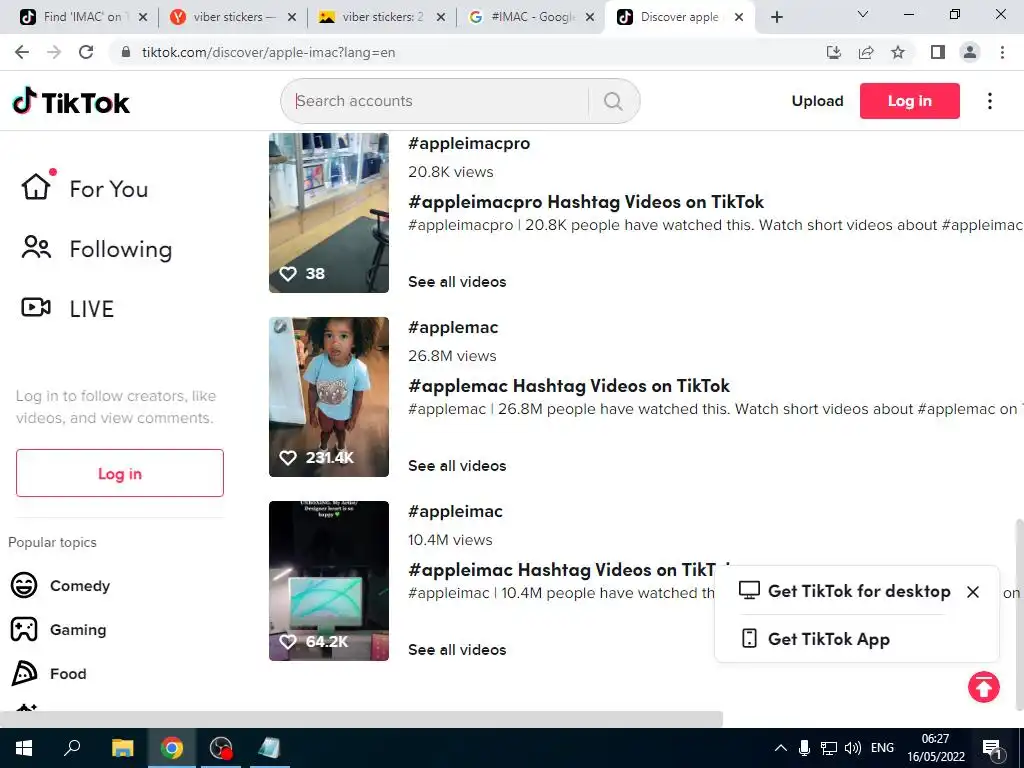Toggle the Chrome side panel
The image size is (1024, 768).
tap(938, 52)
